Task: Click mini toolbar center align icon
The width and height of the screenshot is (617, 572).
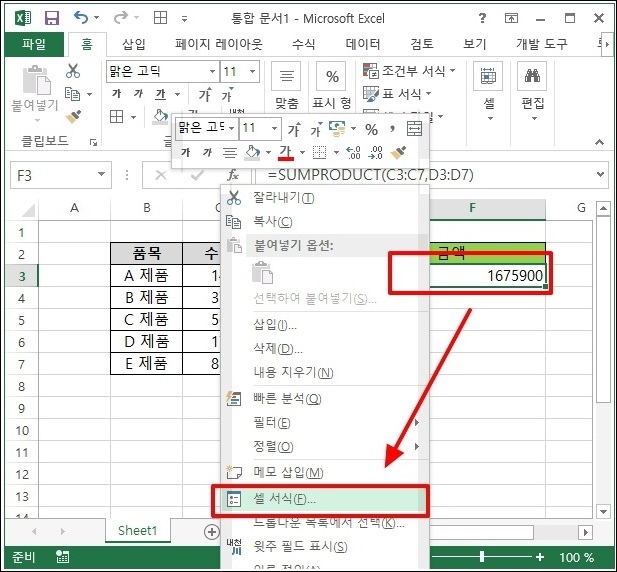Action: (230, 153)
